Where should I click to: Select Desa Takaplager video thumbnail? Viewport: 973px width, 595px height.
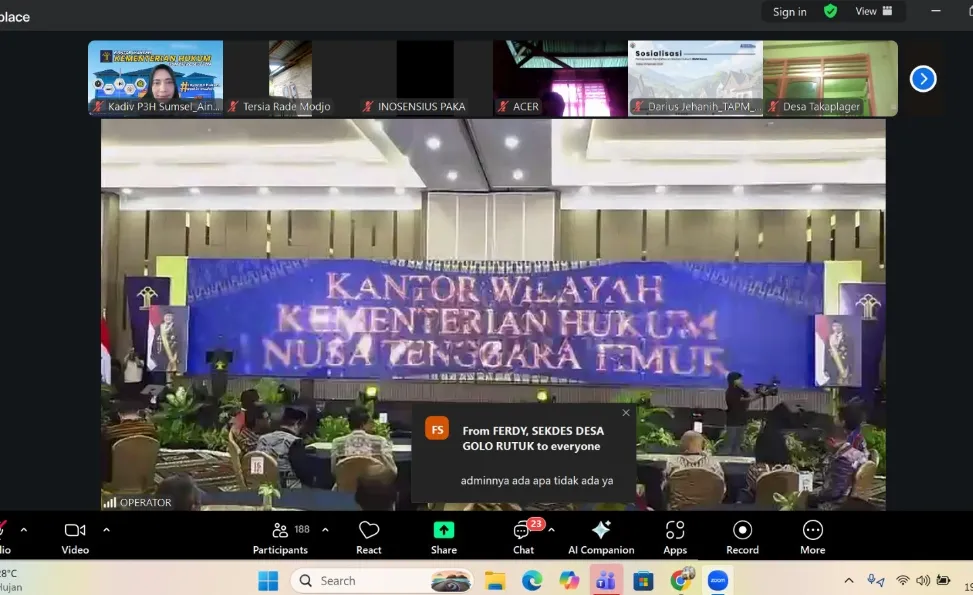830,78
